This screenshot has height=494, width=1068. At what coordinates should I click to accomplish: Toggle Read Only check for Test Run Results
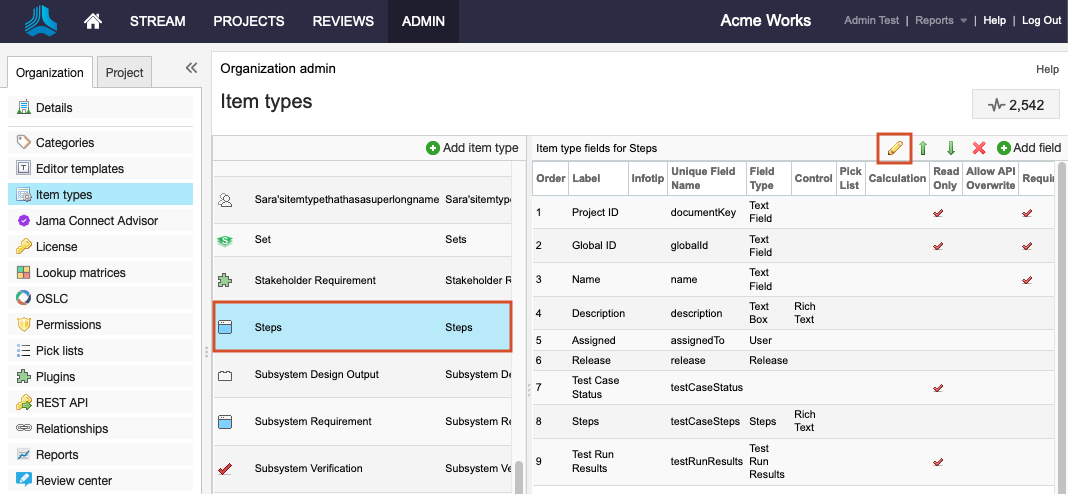(938, 462)
